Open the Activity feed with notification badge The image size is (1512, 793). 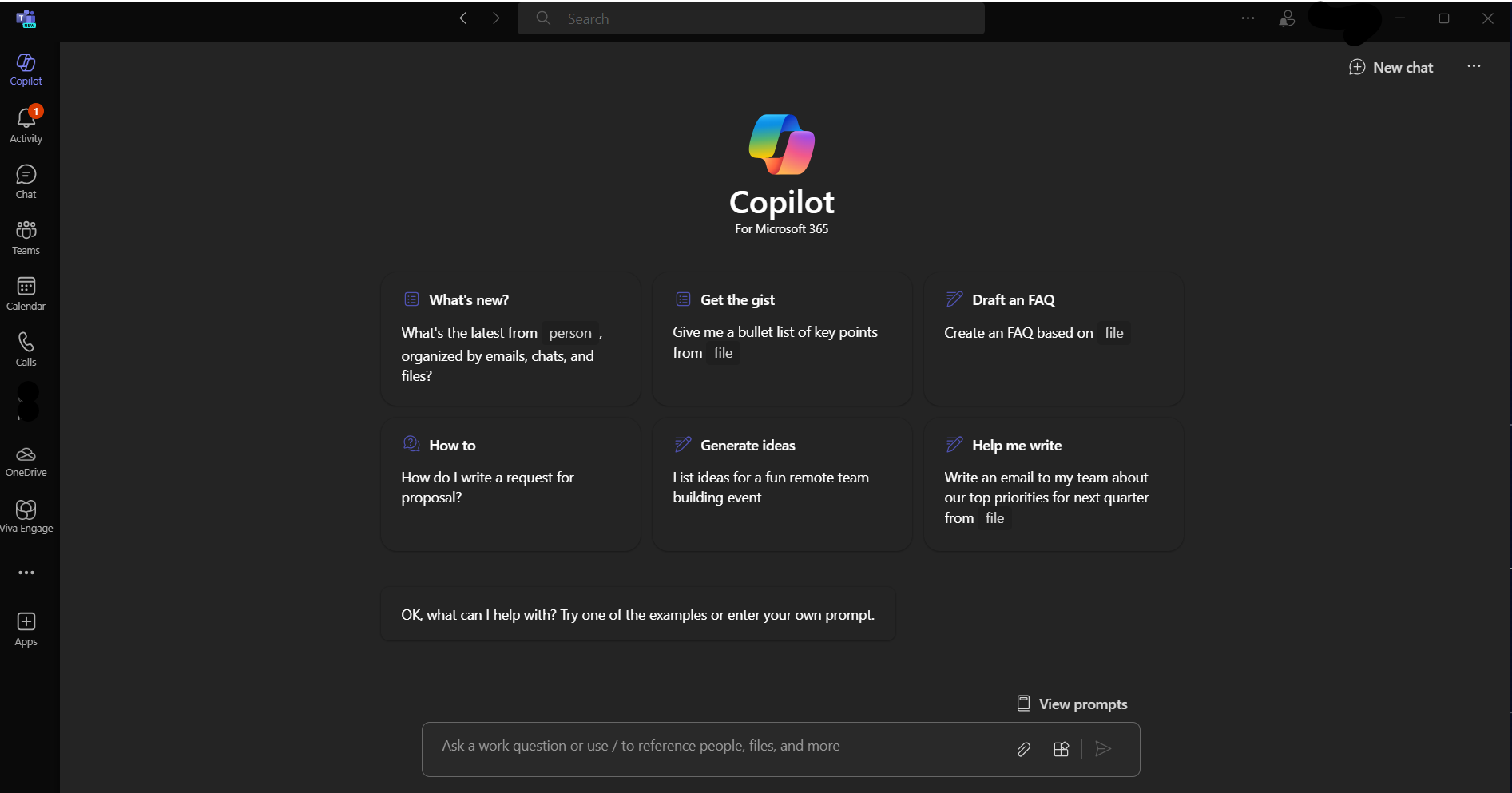[26, 125]
